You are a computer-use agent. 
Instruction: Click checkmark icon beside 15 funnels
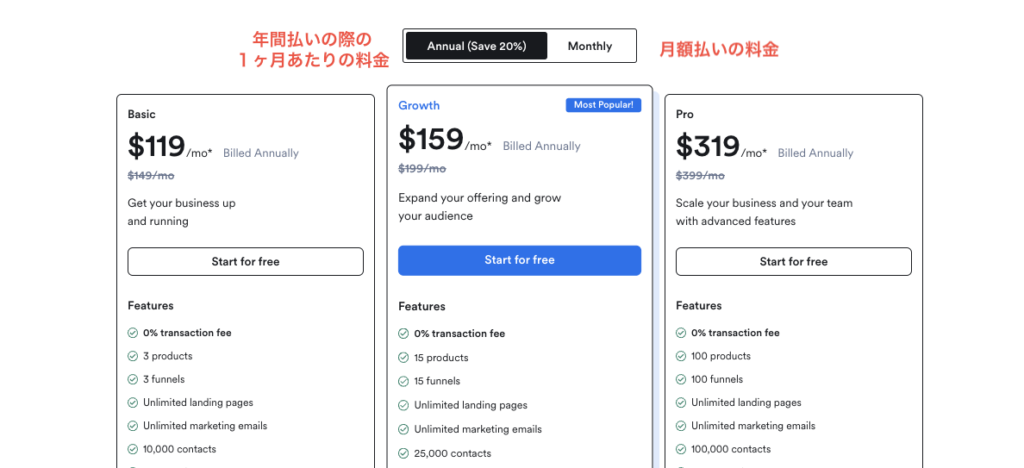pos(404,381)
